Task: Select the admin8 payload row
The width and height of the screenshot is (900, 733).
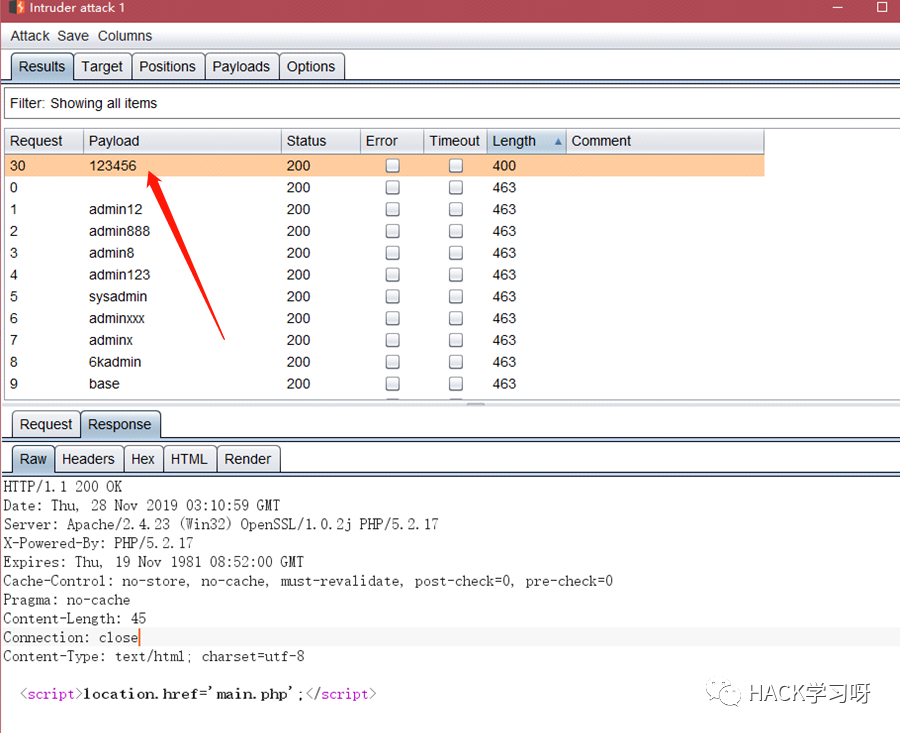Action: coord(385,253)
